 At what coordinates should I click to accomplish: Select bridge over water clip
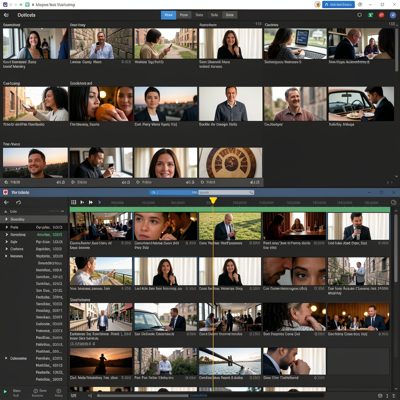point(230,361)
